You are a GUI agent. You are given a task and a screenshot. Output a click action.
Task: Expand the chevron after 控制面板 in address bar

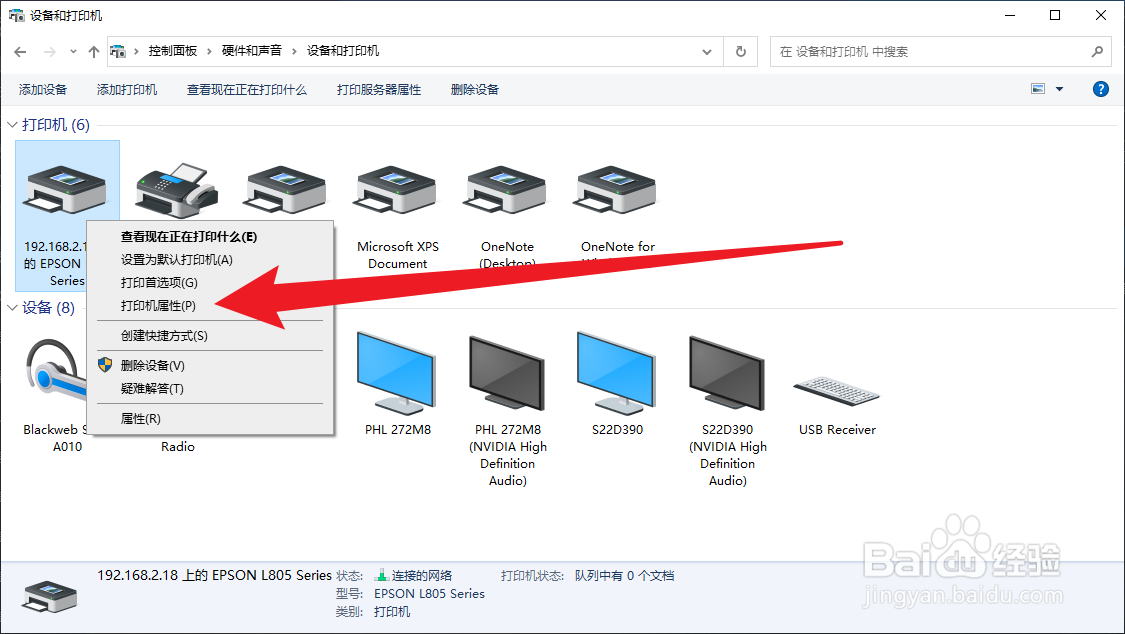(x=210, y=52)
